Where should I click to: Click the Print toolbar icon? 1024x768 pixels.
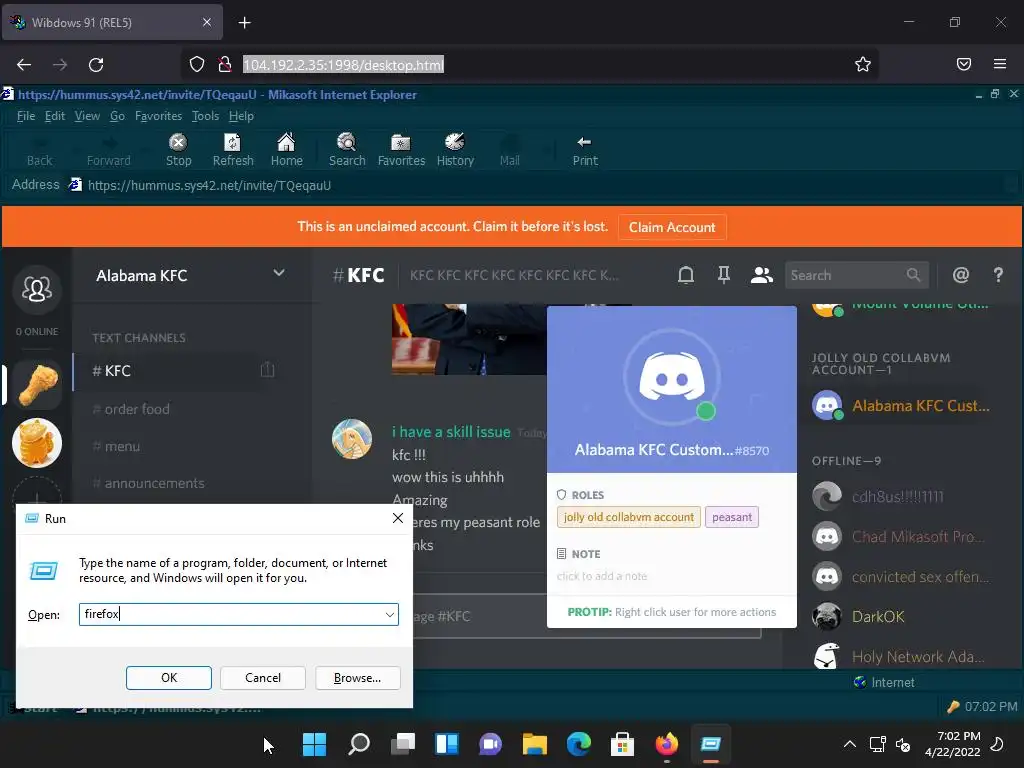tap(584, 150)
